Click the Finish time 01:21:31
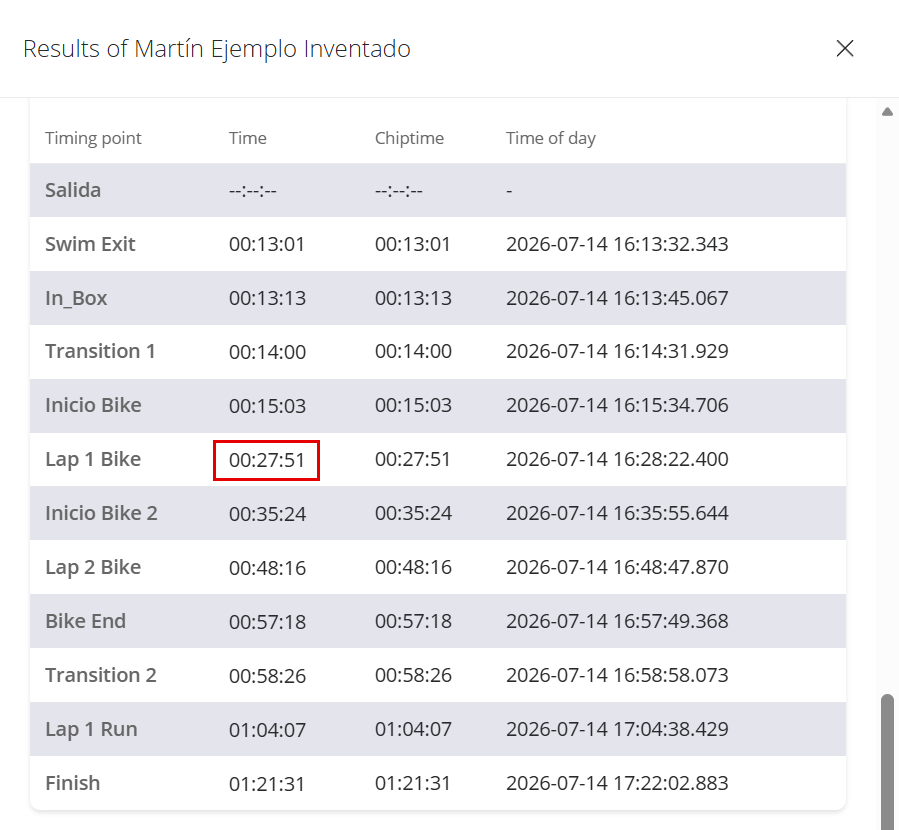899x830 pixels. coord(267,784)
